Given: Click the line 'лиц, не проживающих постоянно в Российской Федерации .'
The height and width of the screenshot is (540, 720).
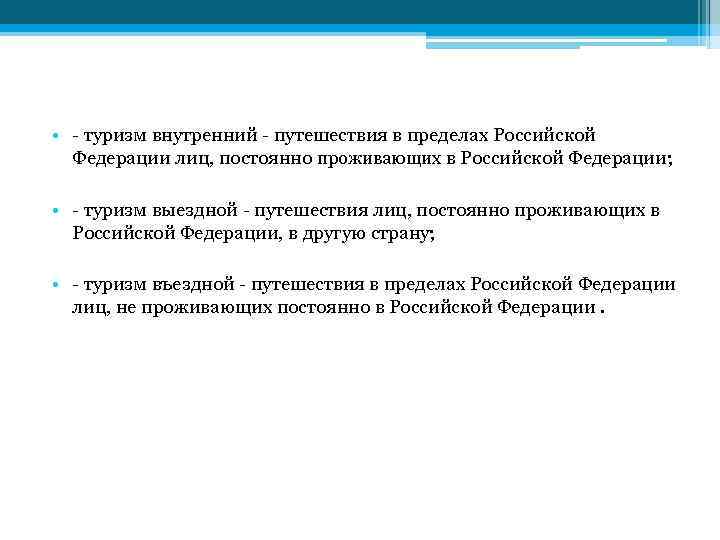Looking at the screenshot, I should [x=338, y=307].
